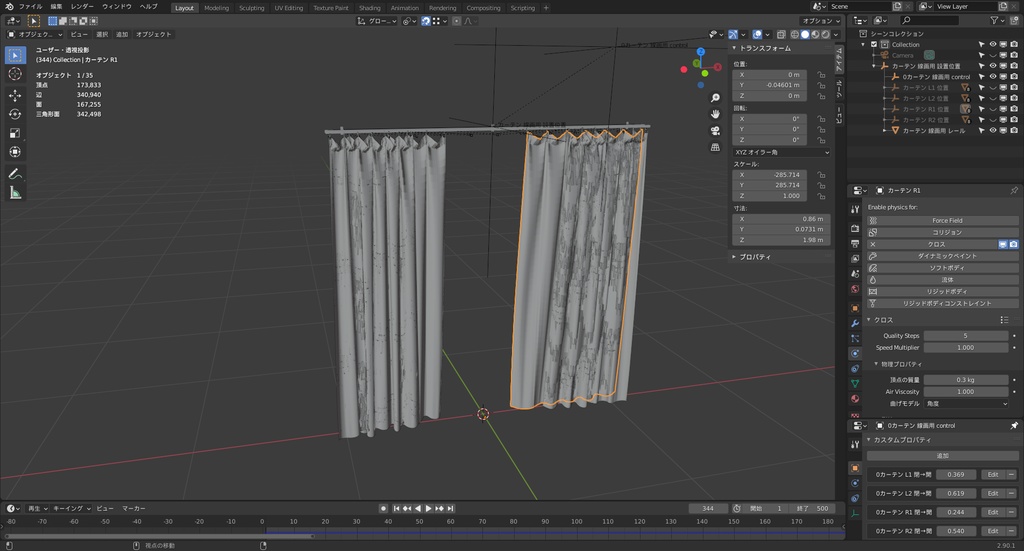Viewport: 1024px width, 551px height.
Task: Switch to the Sculpting workspace tab
Action: pyautogui.click(x=252, y=7)
